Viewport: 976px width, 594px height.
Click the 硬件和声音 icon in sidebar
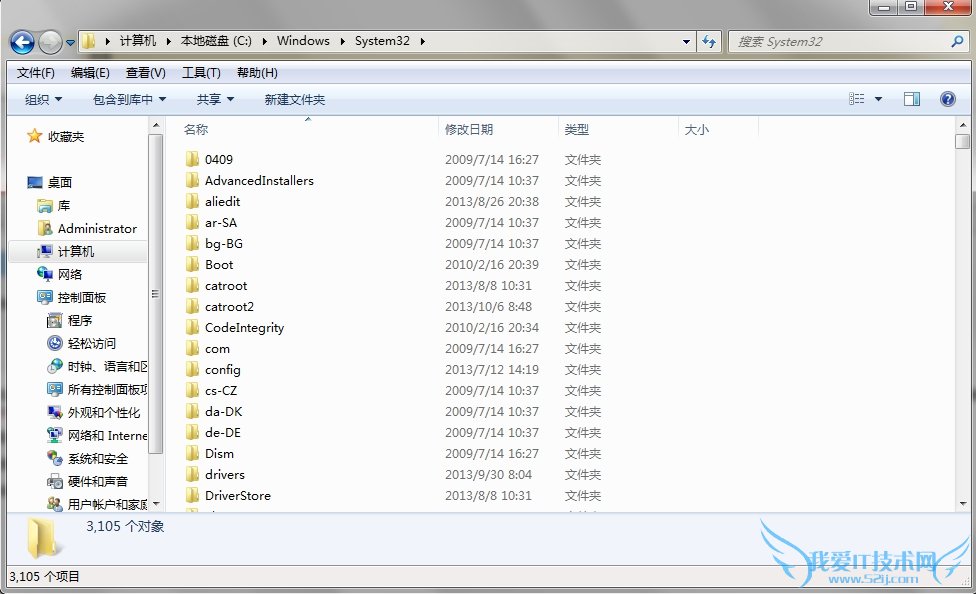tap(55, 481)
